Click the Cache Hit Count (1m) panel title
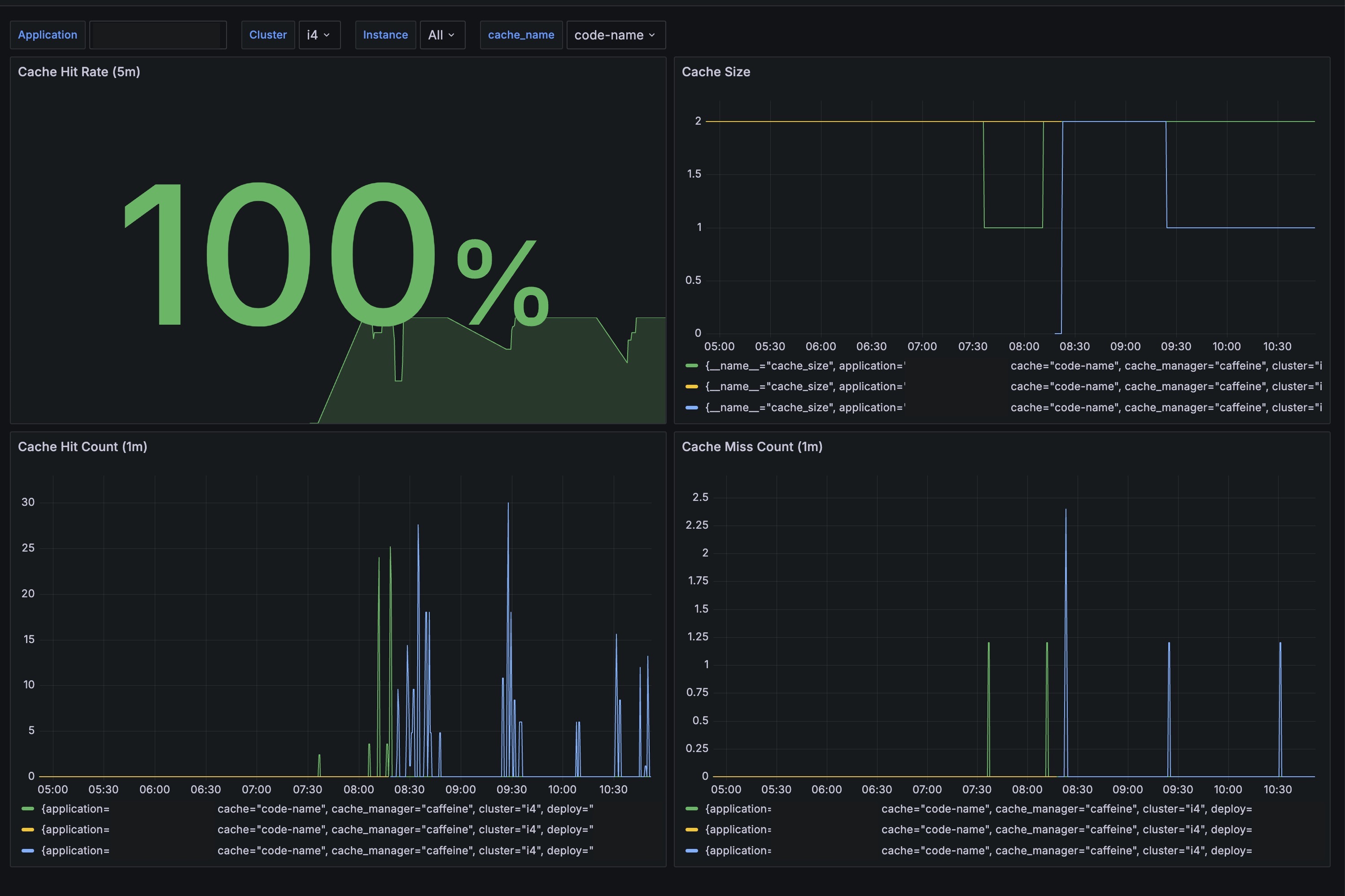This screenshot has height=896, width=1345. (x=82, y=447)
